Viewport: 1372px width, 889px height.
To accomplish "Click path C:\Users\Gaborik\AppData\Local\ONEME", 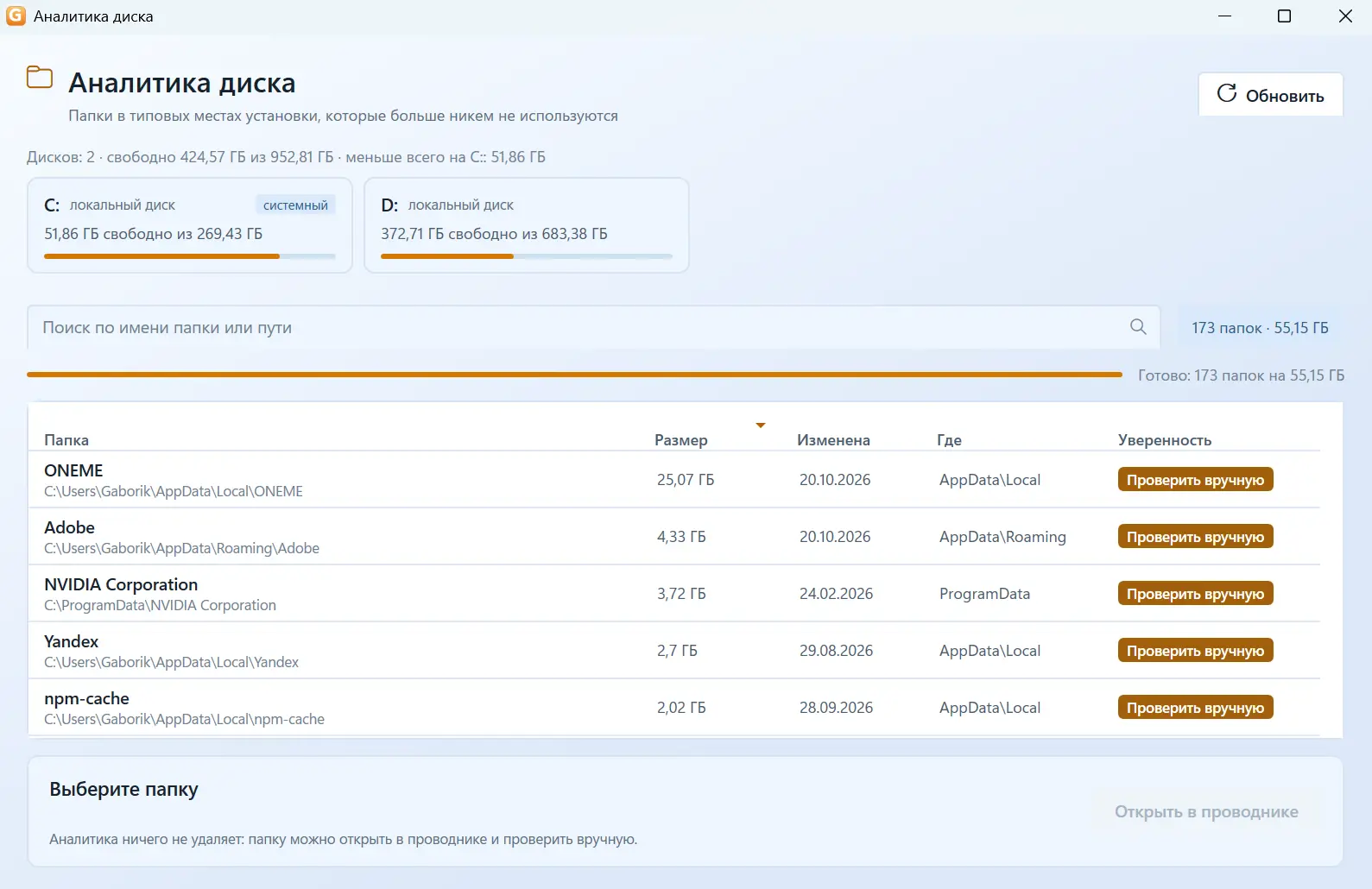I will point(174,491).
